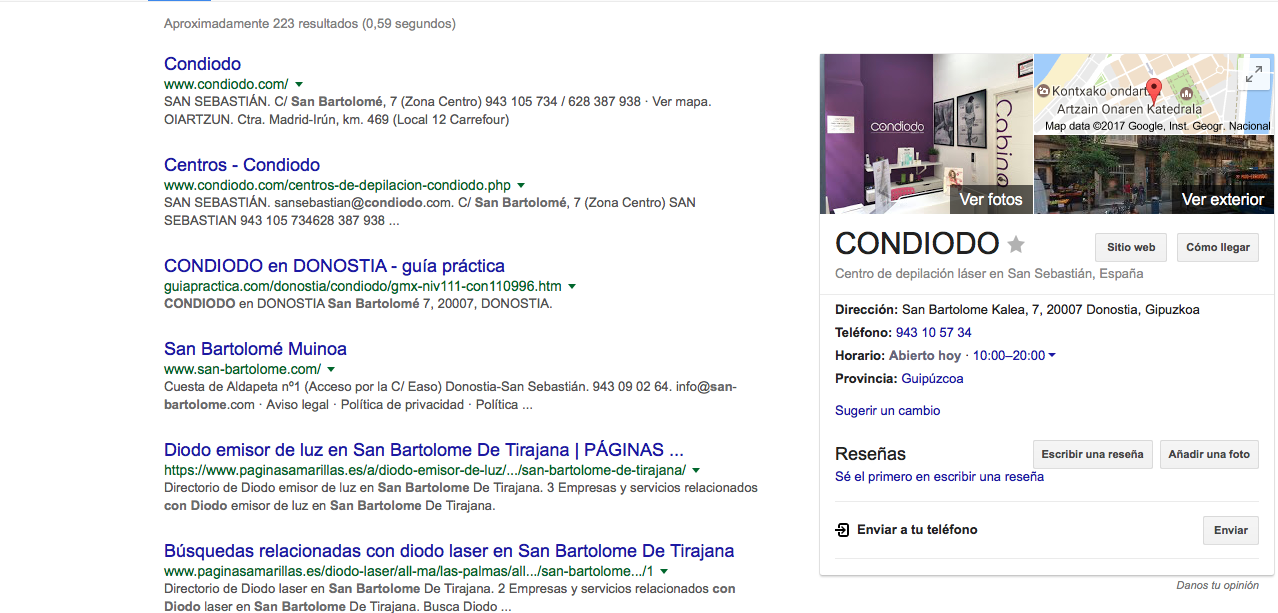Expand opening hours 10:00–20:00 dropdown

tap(1052, 356)
